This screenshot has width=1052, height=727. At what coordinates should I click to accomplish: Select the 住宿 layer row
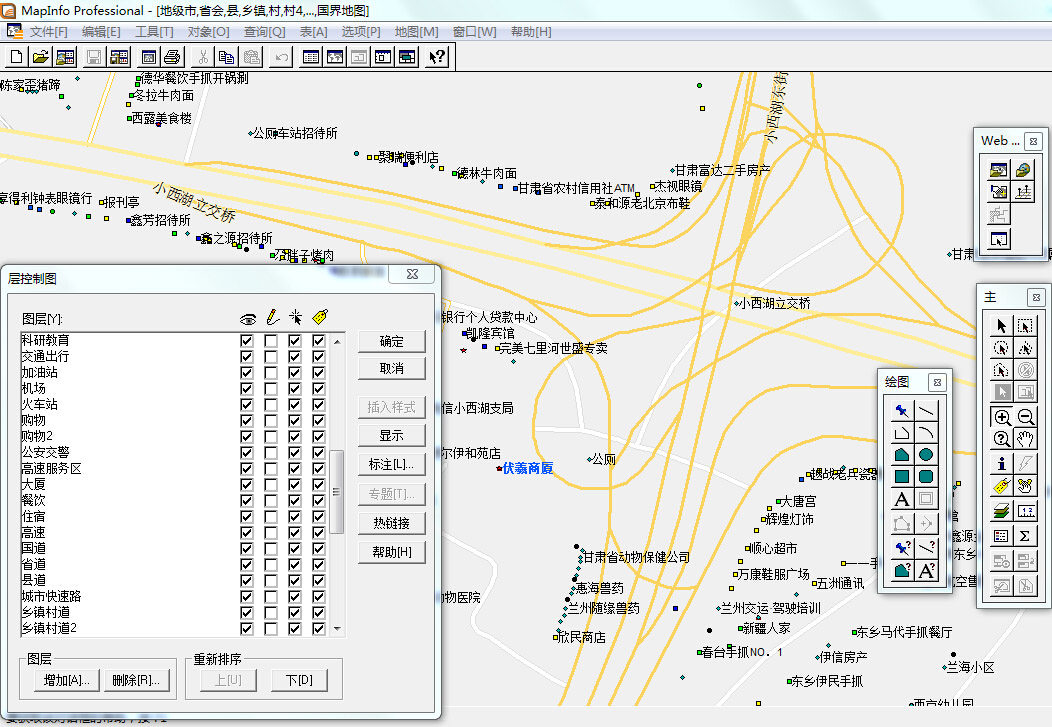pyautogui.click(x=174, y=516)
